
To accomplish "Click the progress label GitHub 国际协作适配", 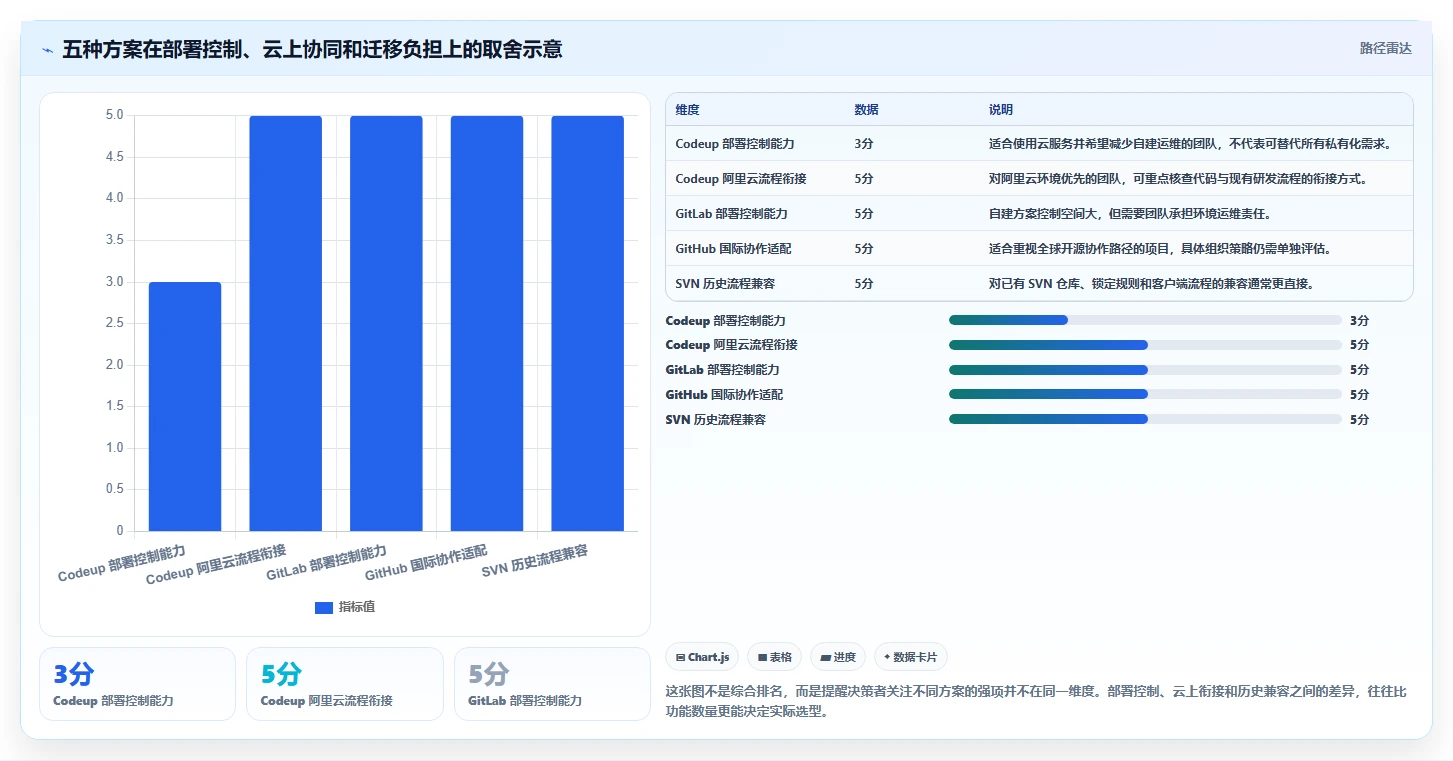I will [724, 395].
